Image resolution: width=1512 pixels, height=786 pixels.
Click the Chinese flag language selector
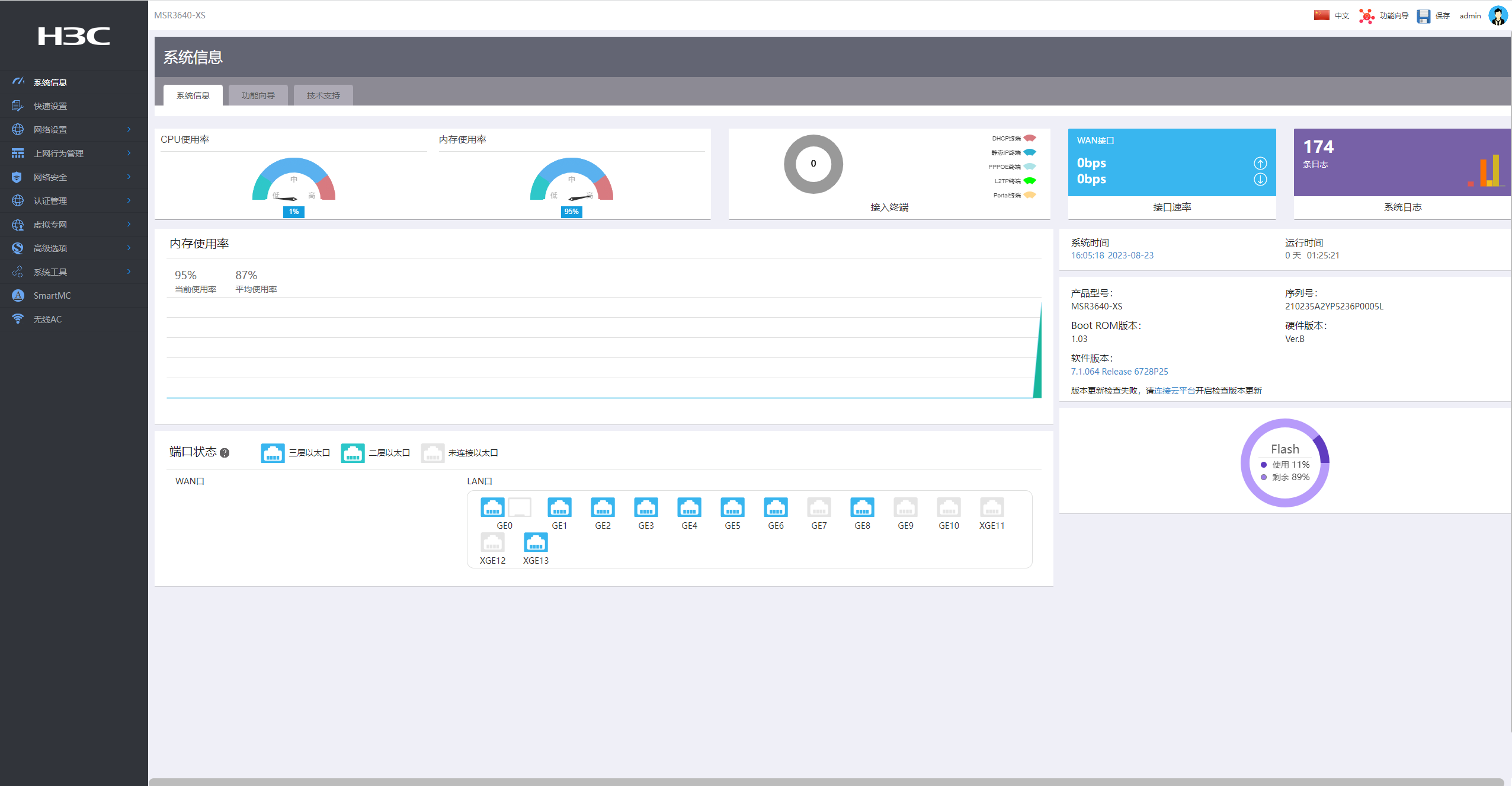coord(1321,15)
